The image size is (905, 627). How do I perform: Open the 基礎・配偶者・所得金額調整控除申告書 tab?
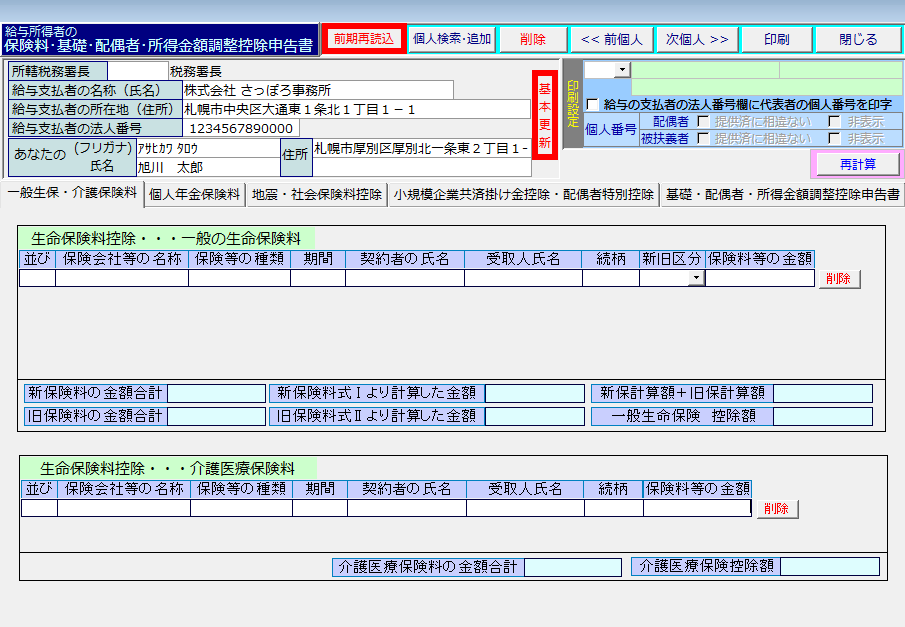(x=782, y=194)
